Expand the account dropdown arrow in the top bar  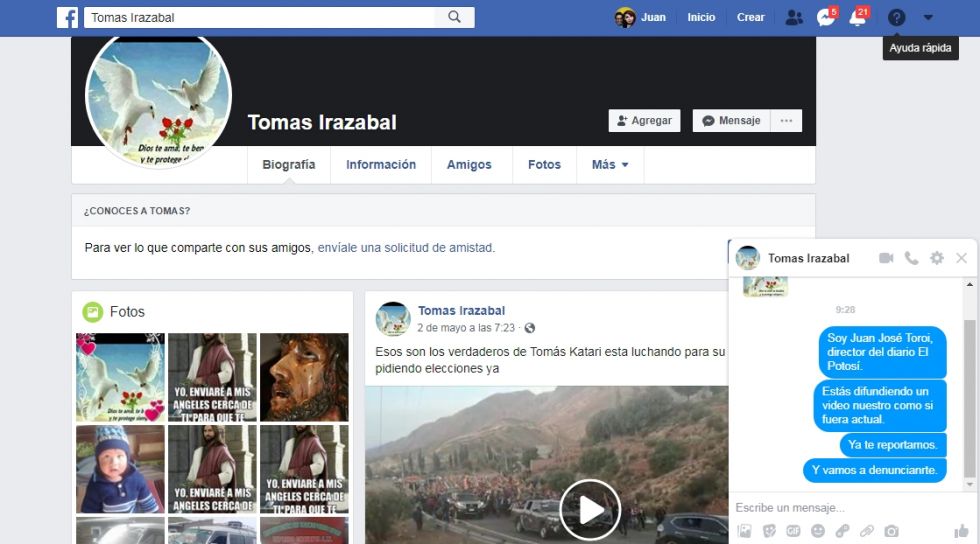pos(928,18)
